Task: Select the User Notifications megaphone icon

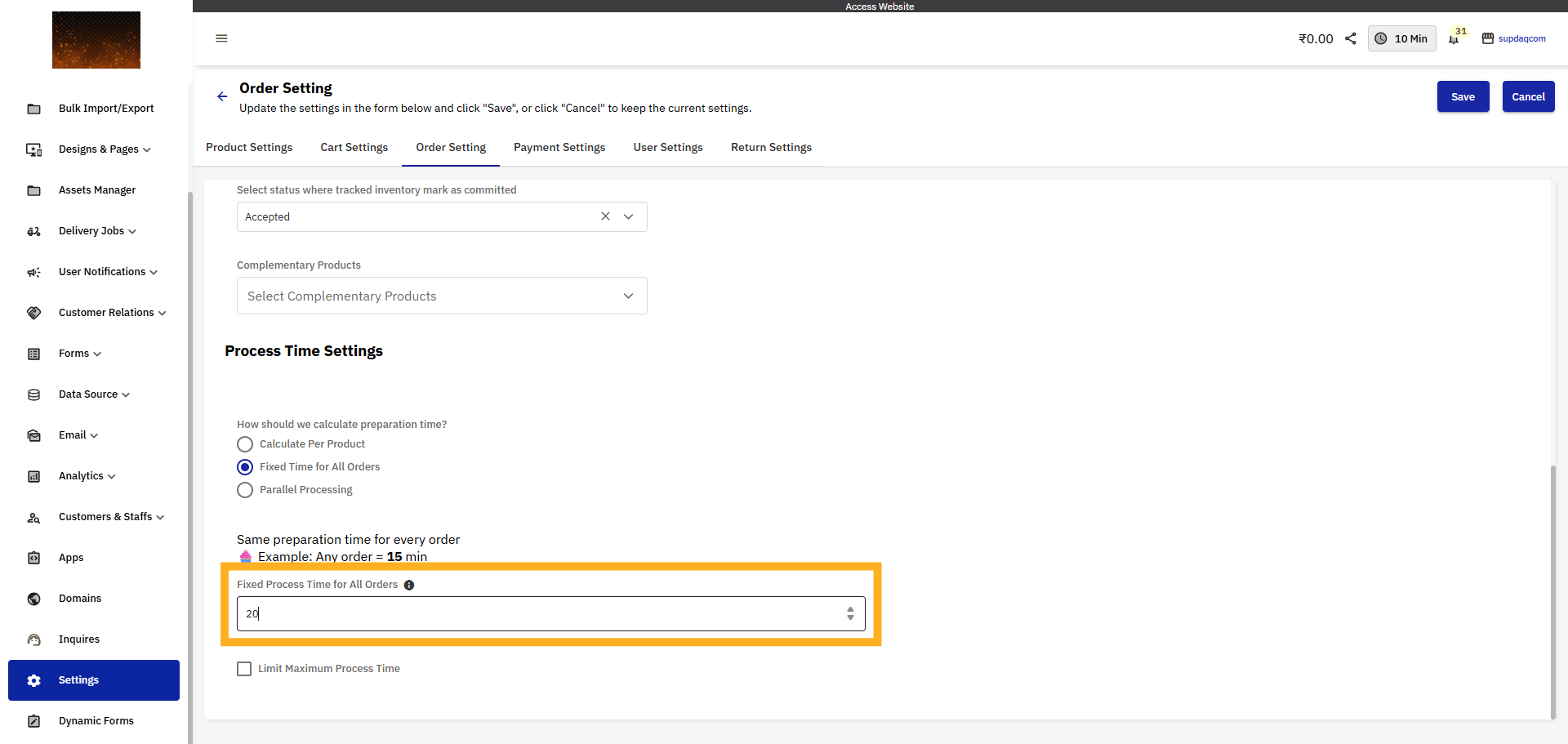Action: (x=33, y=272)
